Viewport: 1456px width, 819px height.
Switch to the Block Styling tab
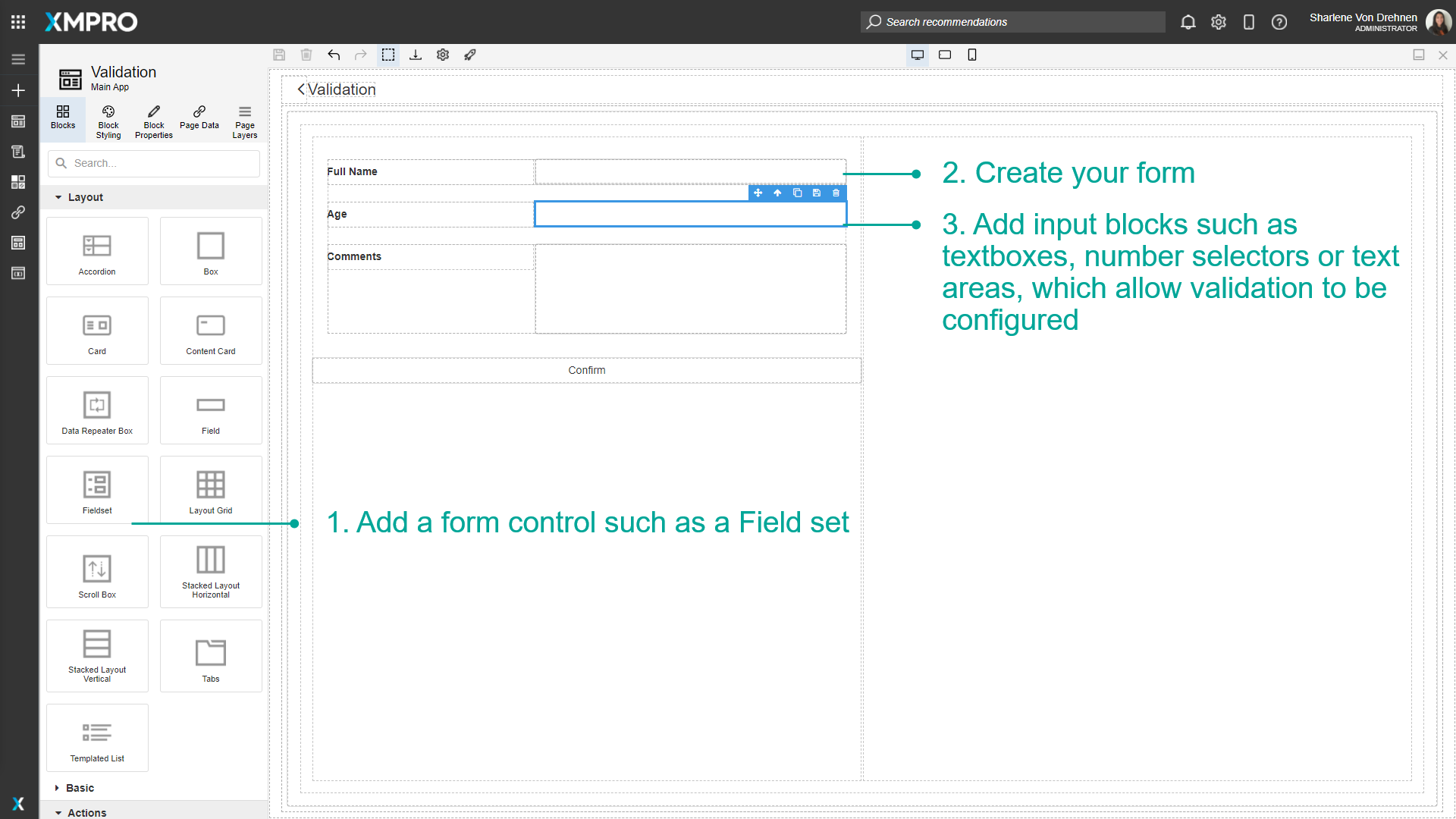108,121
